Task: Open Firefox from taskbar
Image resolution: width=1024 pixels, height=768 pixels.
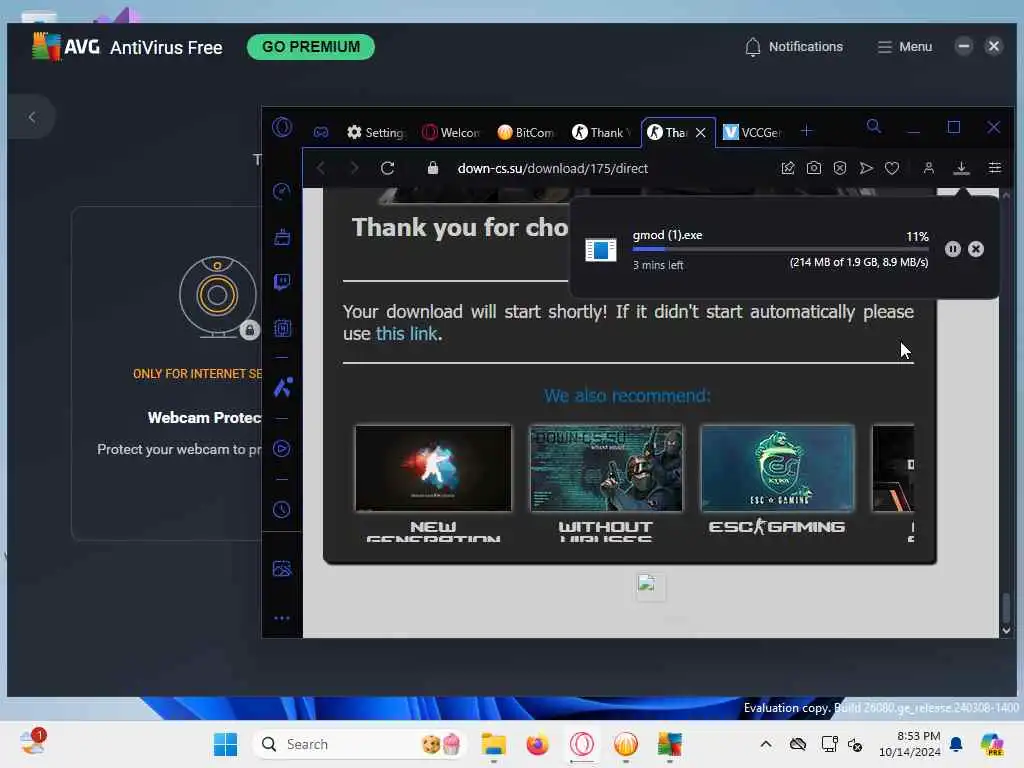Action: pyautogui.click(x=537, y=744)
